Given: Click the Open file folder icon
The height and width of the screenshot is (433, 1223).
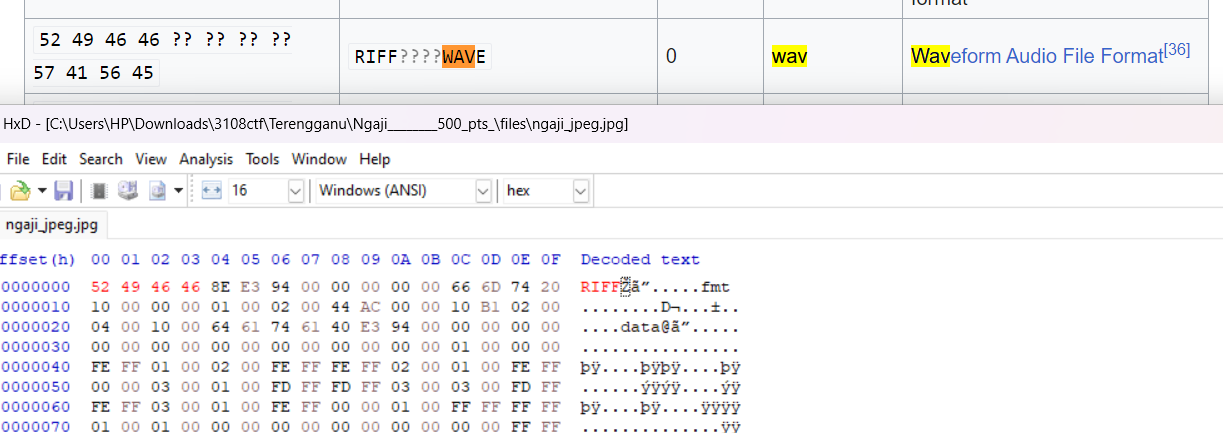Looking at the screenshot, I should [19, 190].
